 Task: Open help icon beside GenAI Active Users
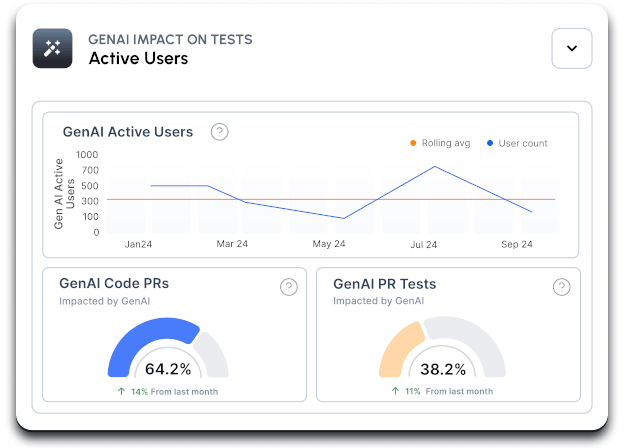coord(220,132)
